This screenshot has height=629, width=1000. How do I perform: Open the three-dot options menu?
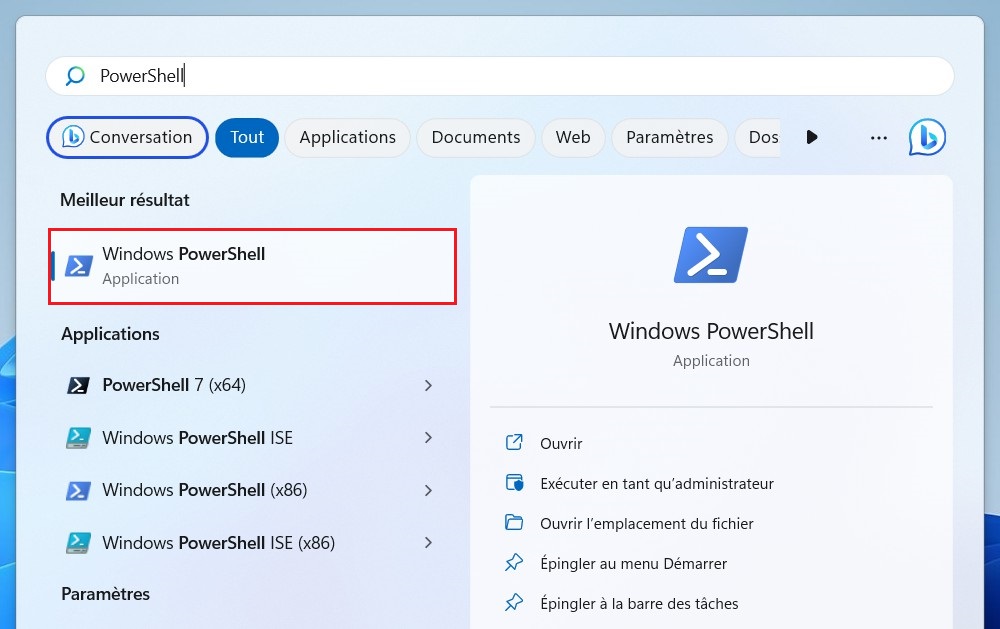tap(879, 138)
